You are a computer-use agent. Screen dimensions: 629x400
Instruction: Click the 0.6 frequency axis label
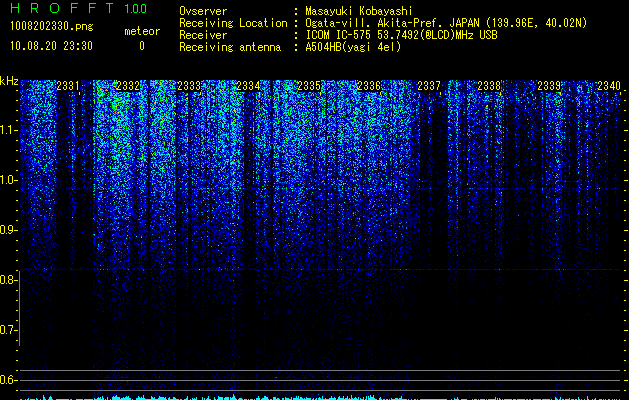(8, 380)
